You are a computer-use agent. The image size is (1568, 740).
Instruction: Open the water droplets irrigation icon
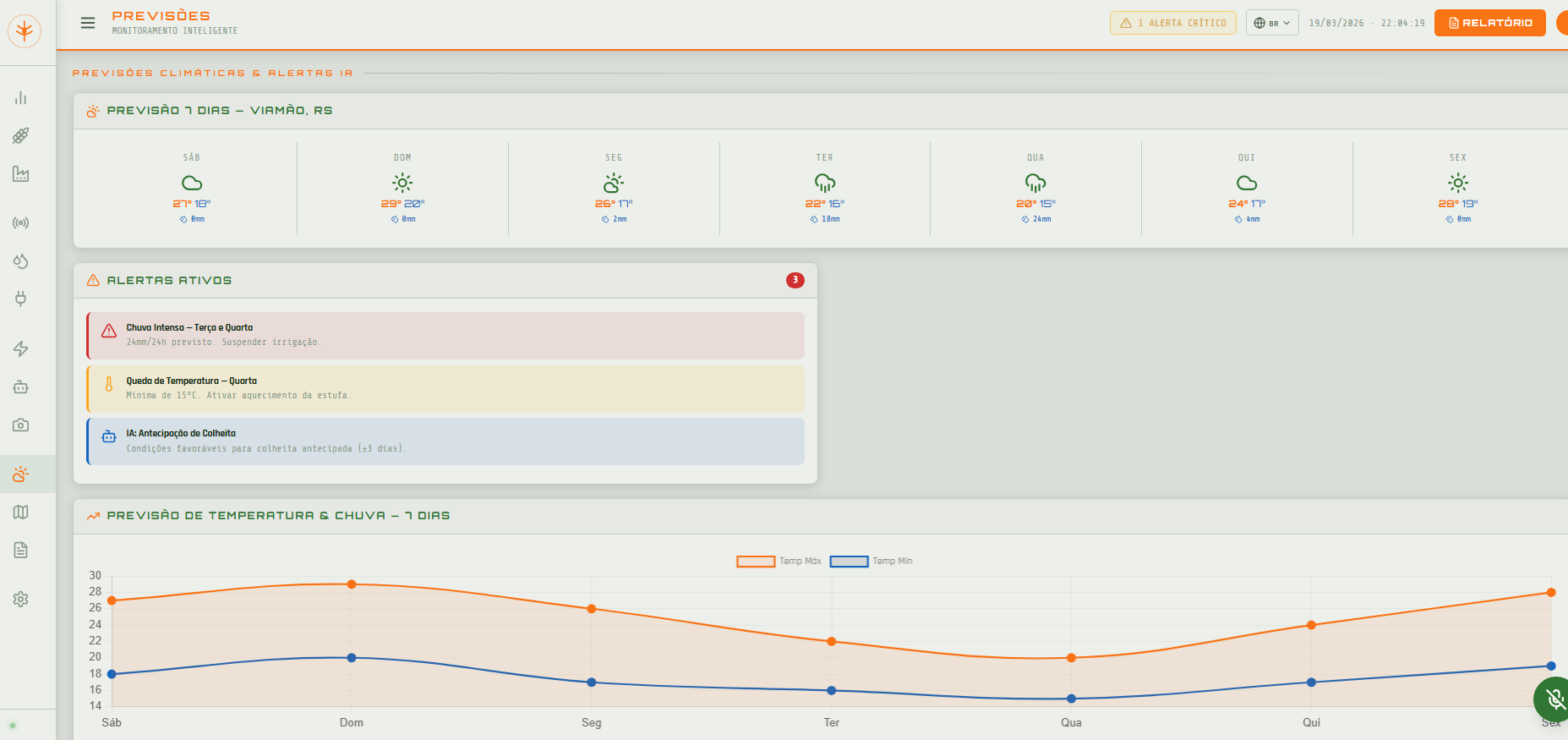(21, 261)
